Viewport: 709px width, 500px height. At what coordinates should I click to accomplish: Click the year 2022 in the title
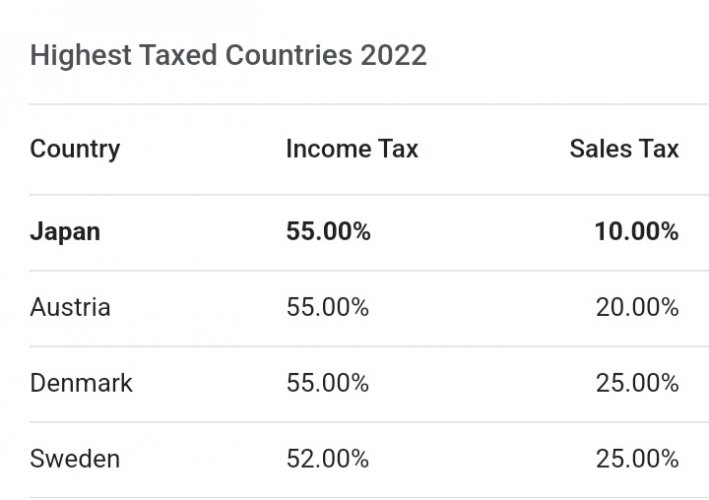click(393, 55)
